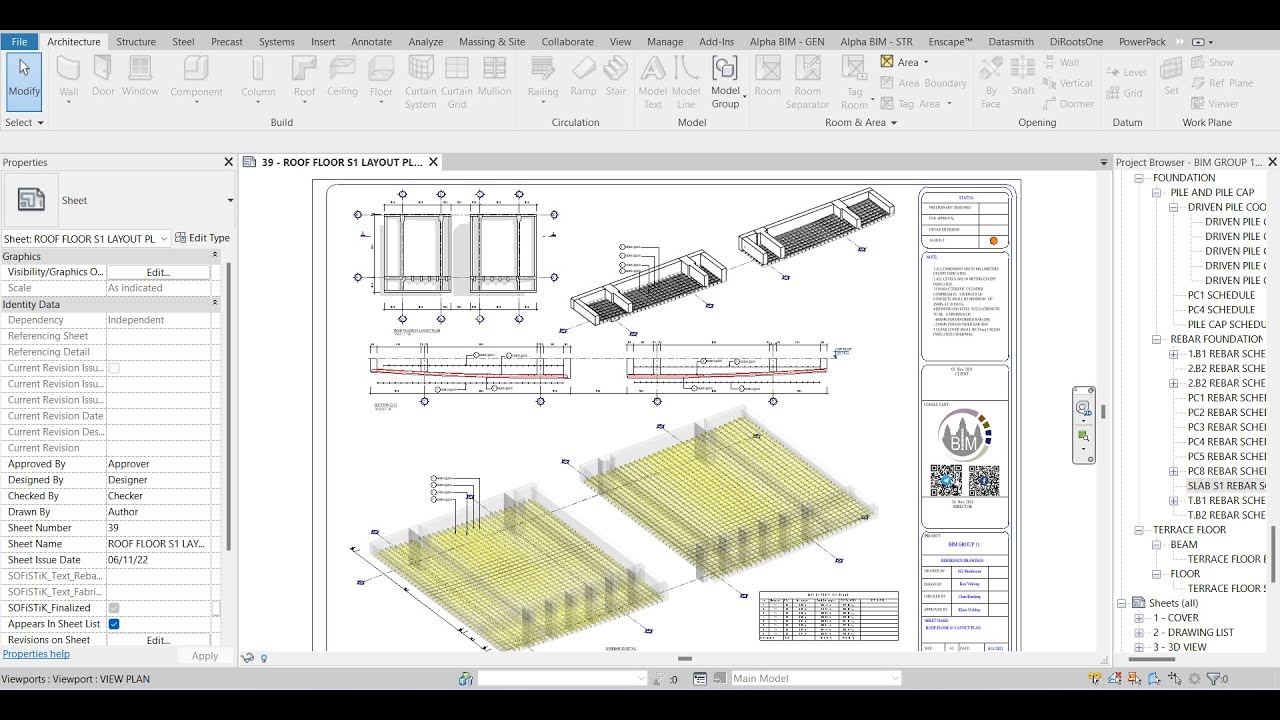Click the Component tool icon
This screenshot has width=1280, height=720.
(196, 68)
